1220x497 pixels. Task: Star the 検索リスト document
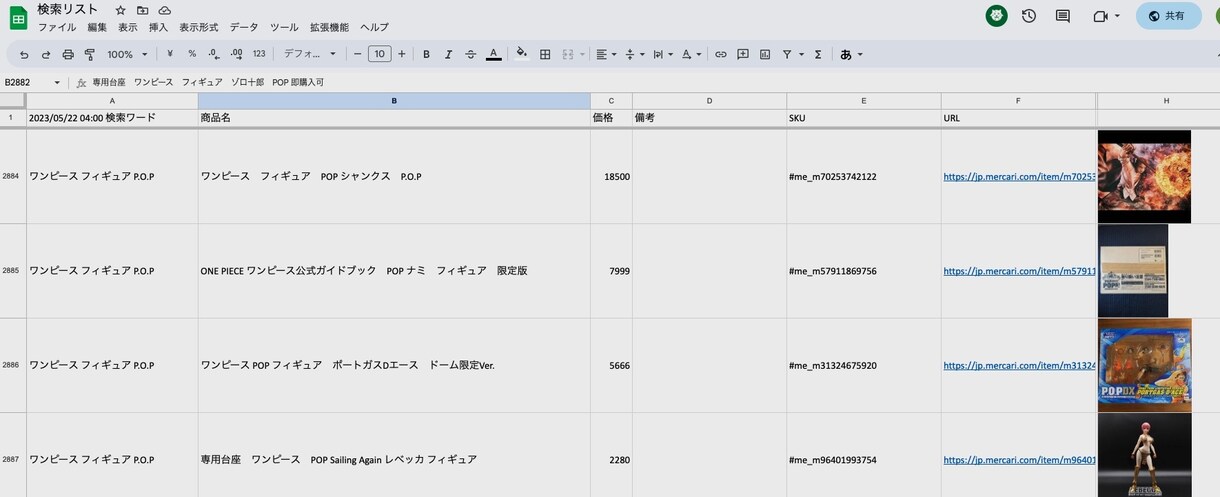click(121, 10)
